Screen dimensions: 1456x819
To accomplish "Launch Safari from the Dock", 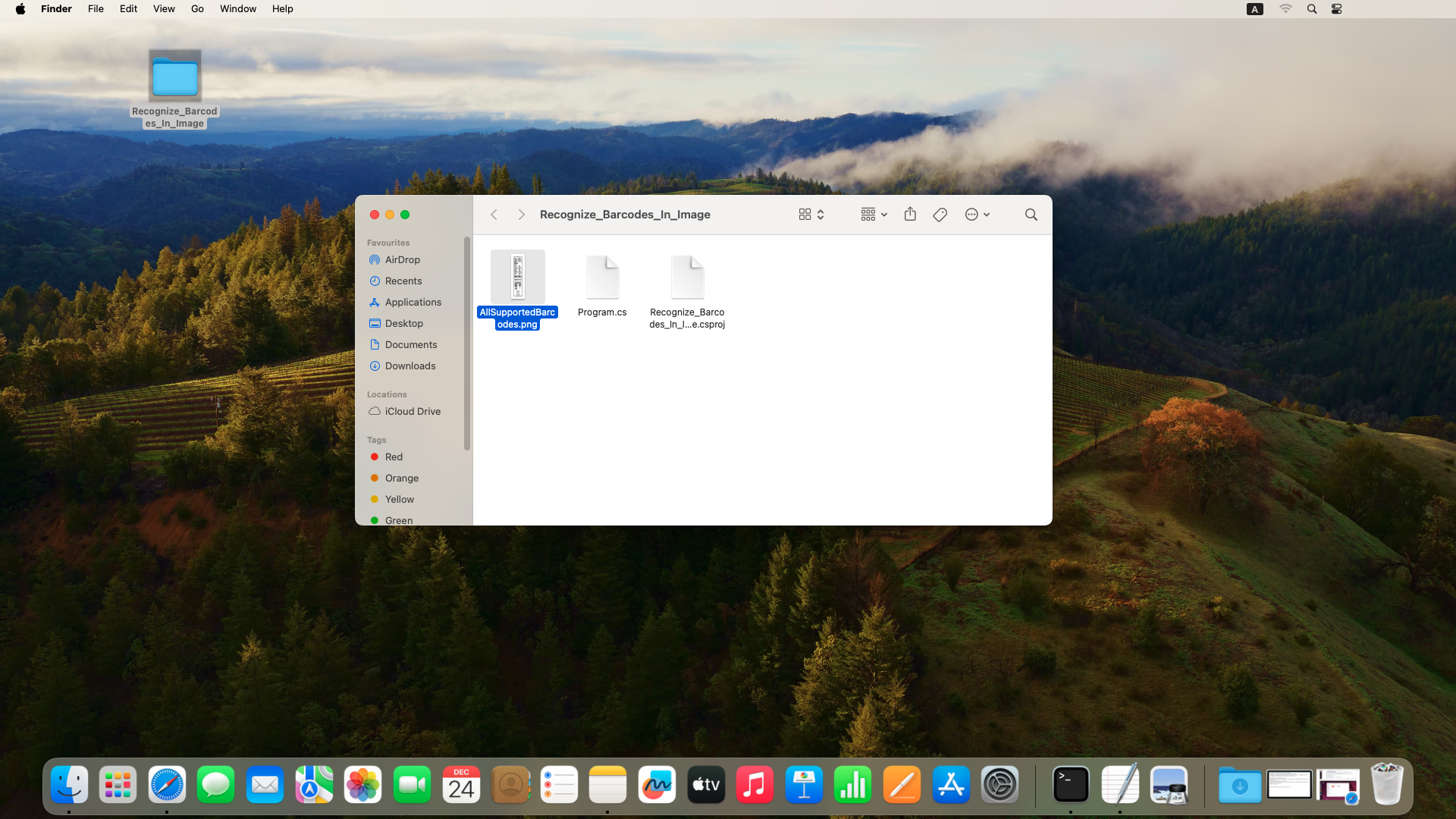I will (167, 785).
